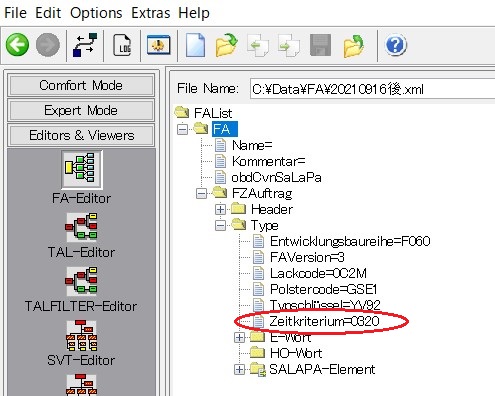Click the greyed copy-left pages icon
Viewport: 495px width, 396px height.
(258, 45)
